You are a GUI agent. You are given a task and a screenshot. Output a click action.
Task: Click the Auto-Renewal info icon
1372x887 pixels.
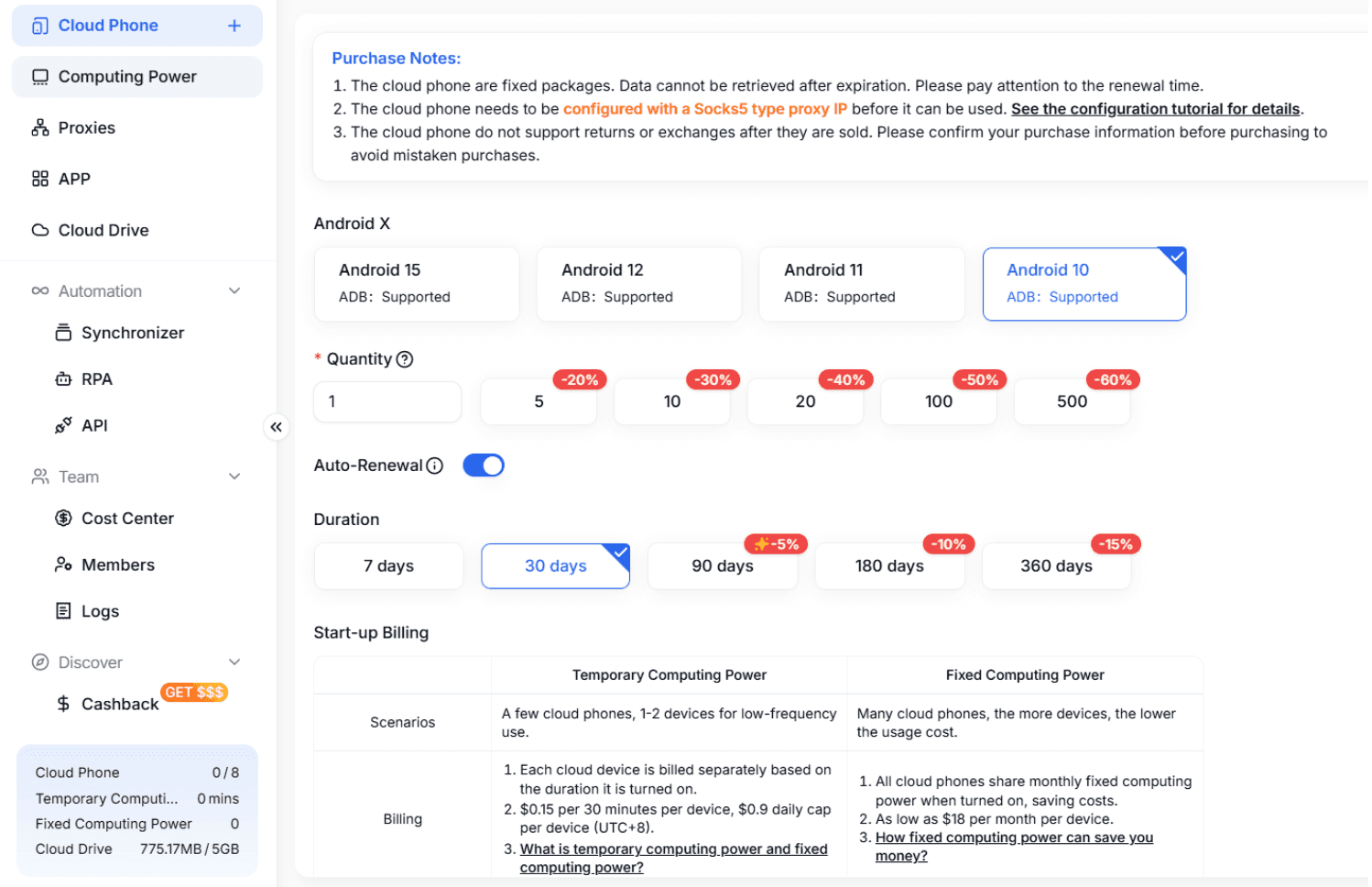click(435, 465)
